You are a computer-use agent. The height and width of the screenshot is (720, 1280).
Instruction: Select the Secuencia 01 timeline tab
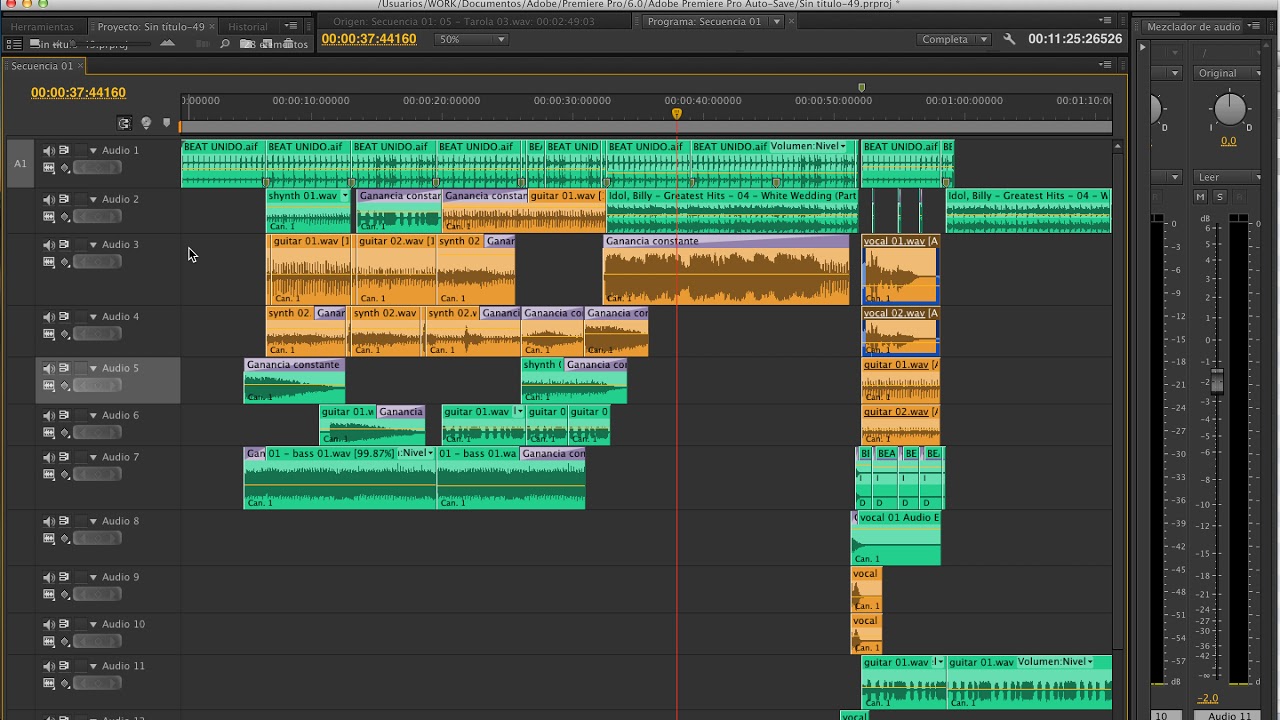point(42,66)
